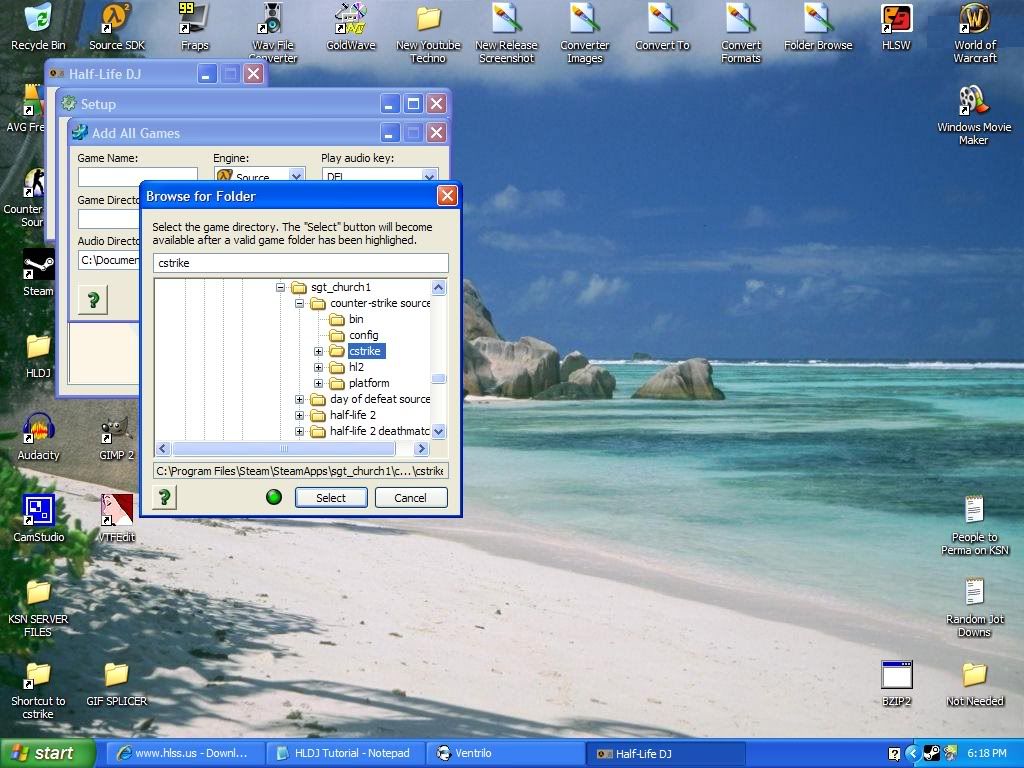1024x768 pixels.
Task: Expand the day of defeat source folder
Action: pos(299,399)
